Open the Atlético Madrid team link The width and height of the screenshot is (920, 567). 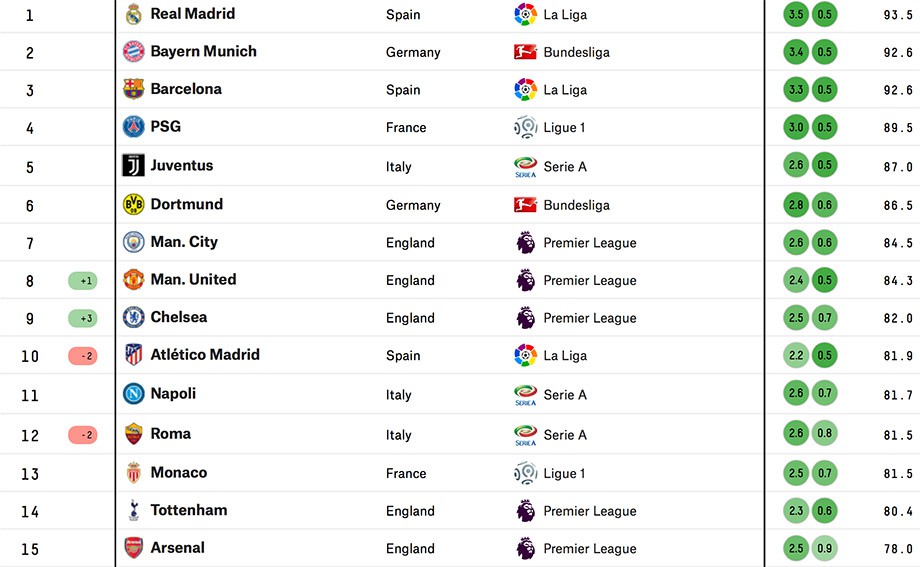205,355
